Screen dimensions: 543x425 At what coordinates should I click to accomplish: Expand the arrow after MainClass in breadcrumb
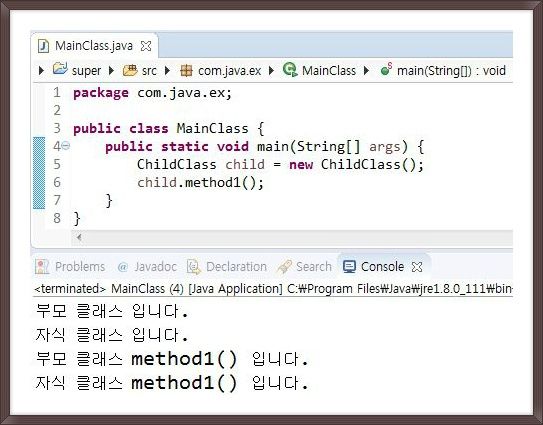(x=366, y=71)
